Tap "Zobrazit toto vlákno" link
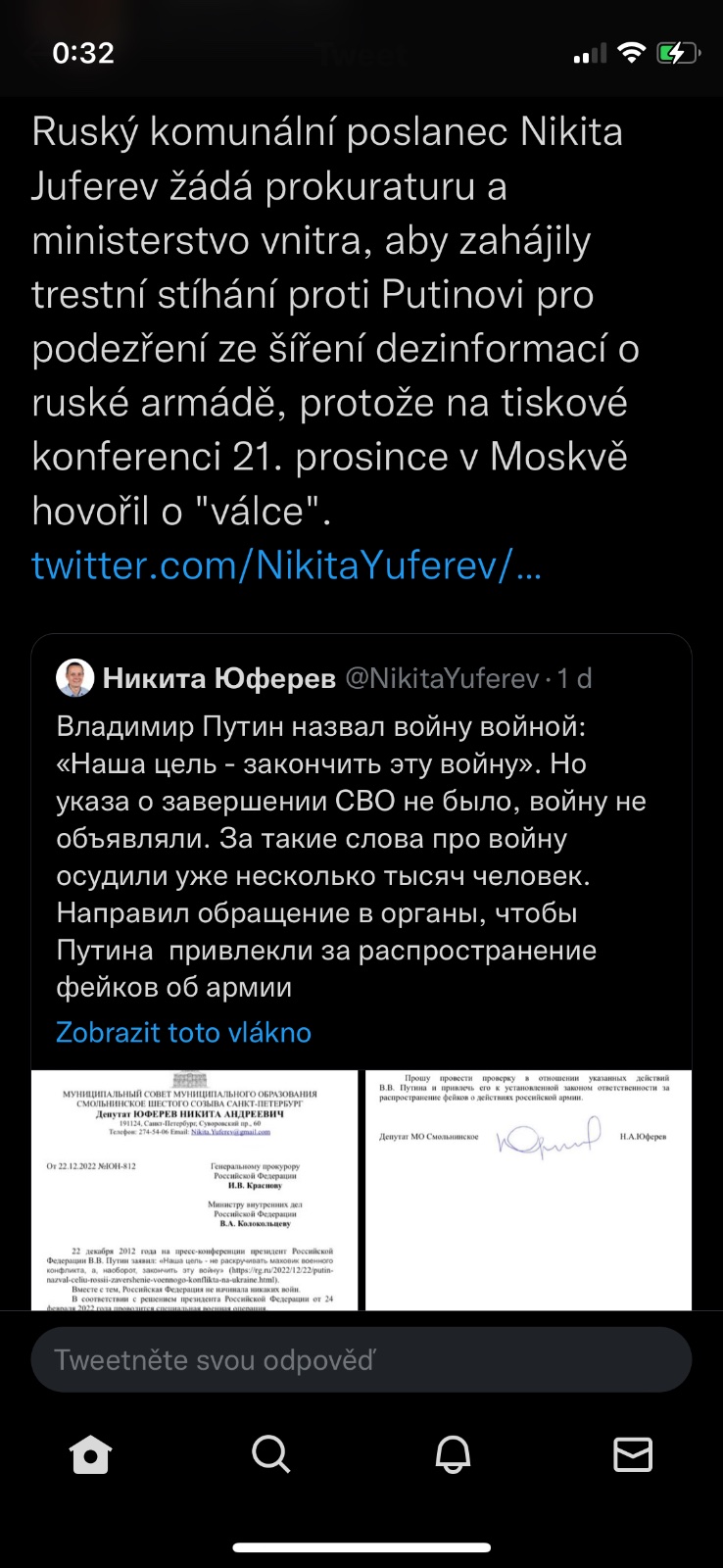723x1568 pixels. (x=183, y=1032)
